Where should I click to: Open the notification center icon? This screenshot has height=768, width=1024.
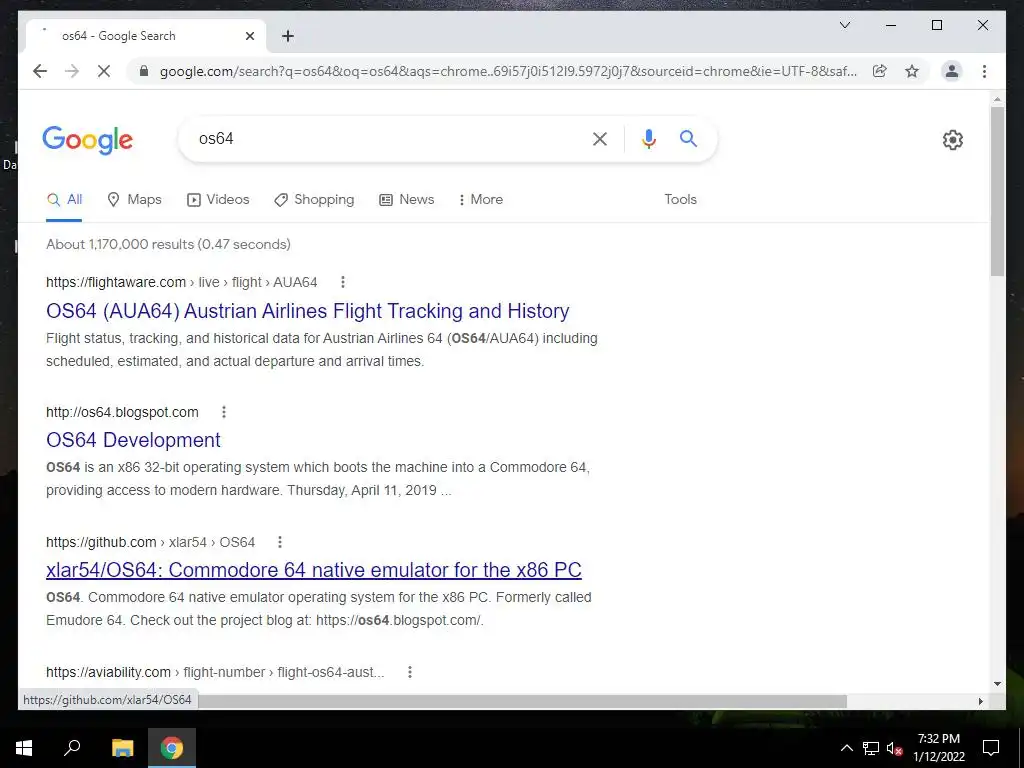991,748
